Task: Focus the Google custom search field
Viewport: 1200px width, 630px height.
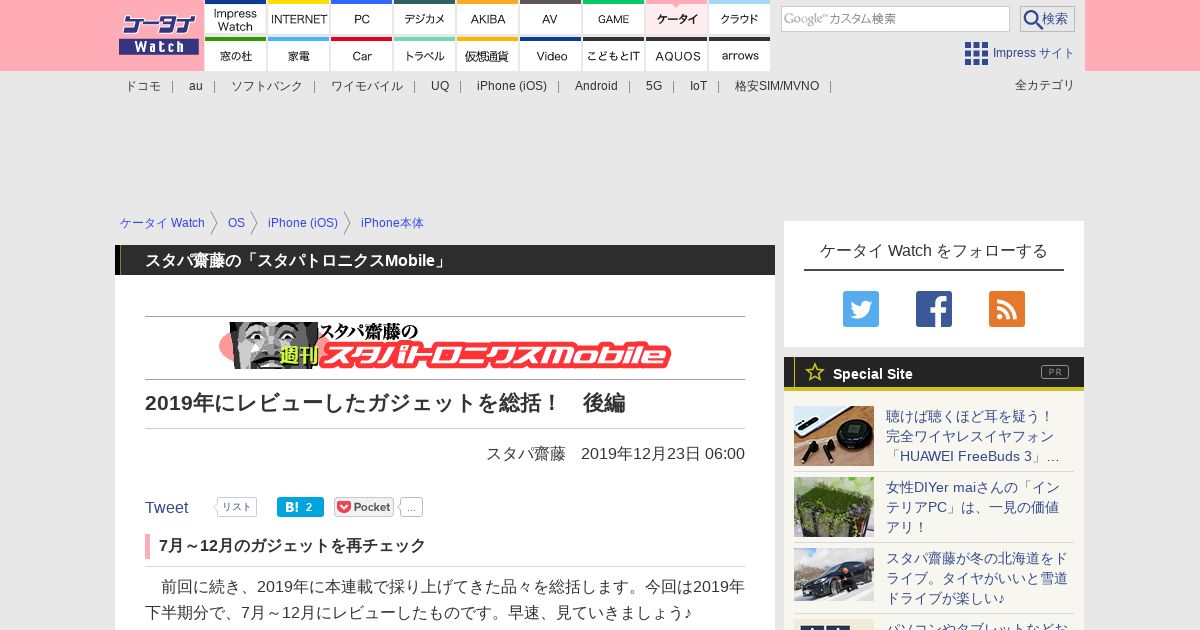Action: (895, 19)
